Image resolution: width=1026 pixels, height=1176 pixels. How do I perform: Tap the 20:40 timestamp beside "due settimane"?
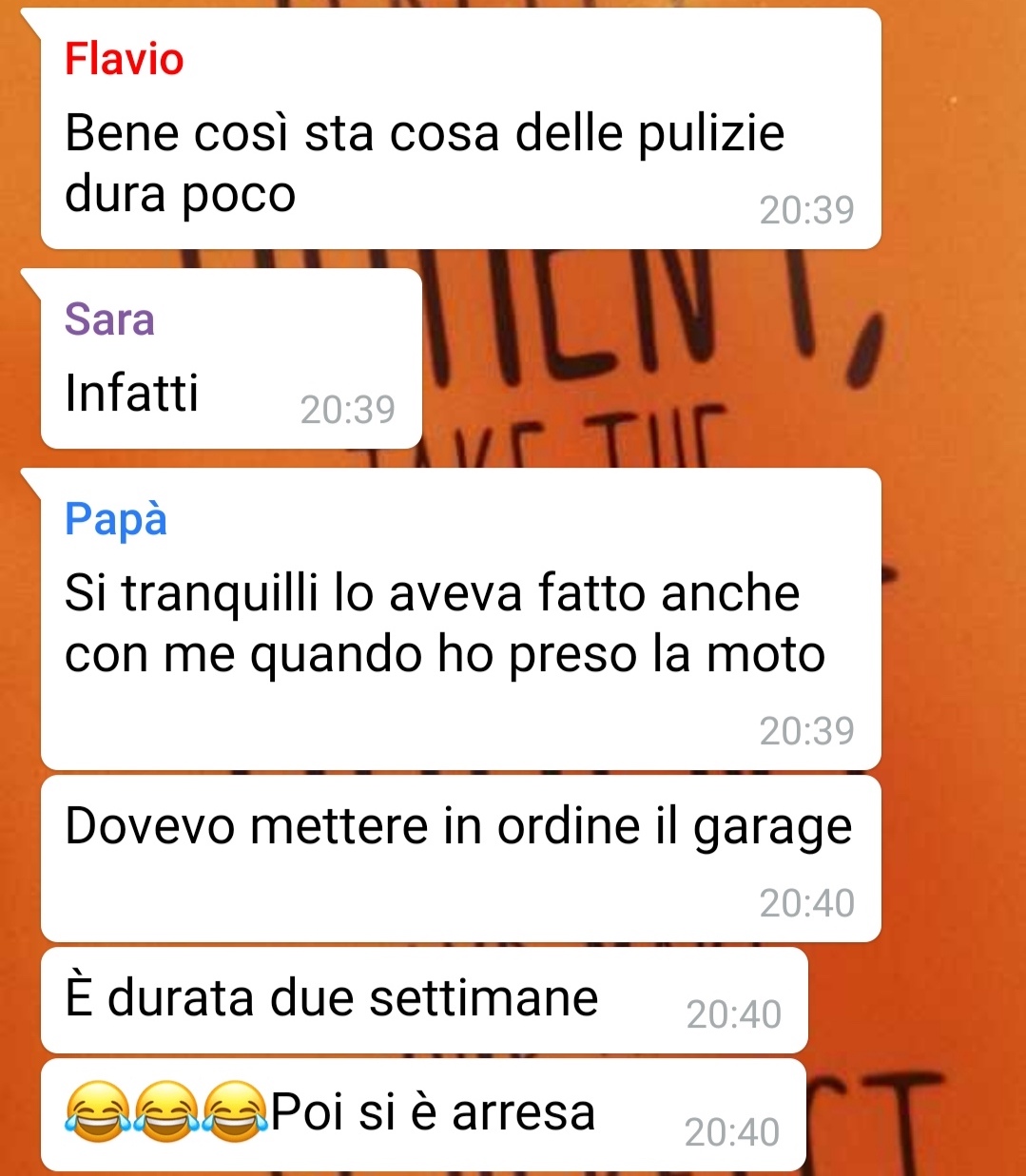733,1014
